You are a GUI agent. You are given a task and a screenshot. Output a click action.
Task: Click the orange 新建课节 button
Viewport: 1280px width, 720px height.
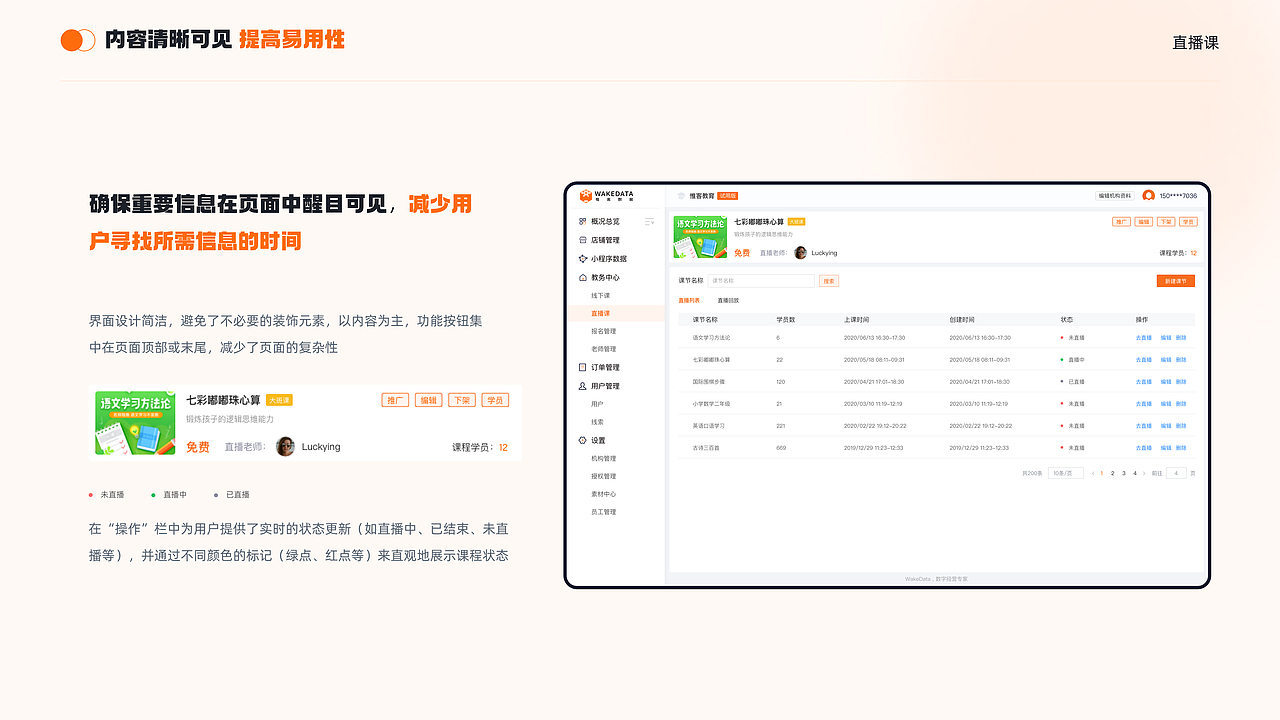1176,281
